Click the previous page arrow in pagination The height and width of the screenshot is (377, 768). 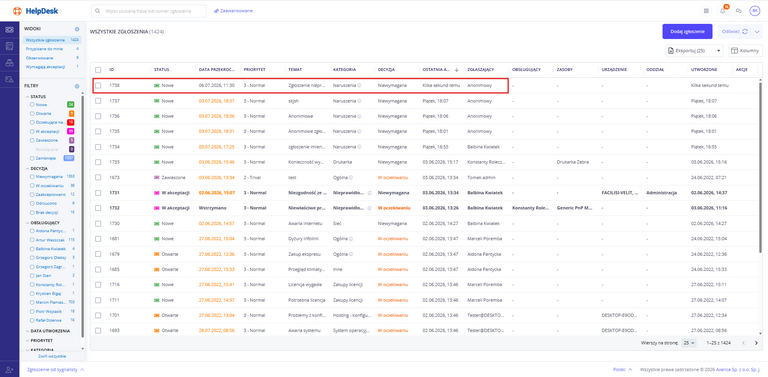744,343
